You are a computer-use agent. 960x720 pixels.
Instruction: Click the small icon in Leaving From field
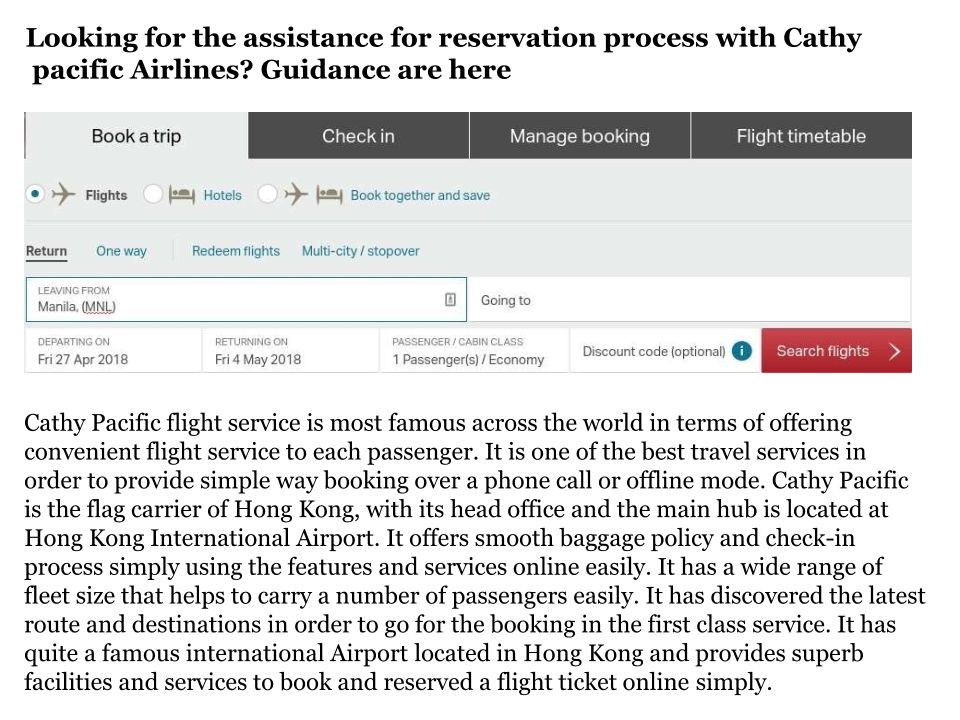[x=450, y=299]
